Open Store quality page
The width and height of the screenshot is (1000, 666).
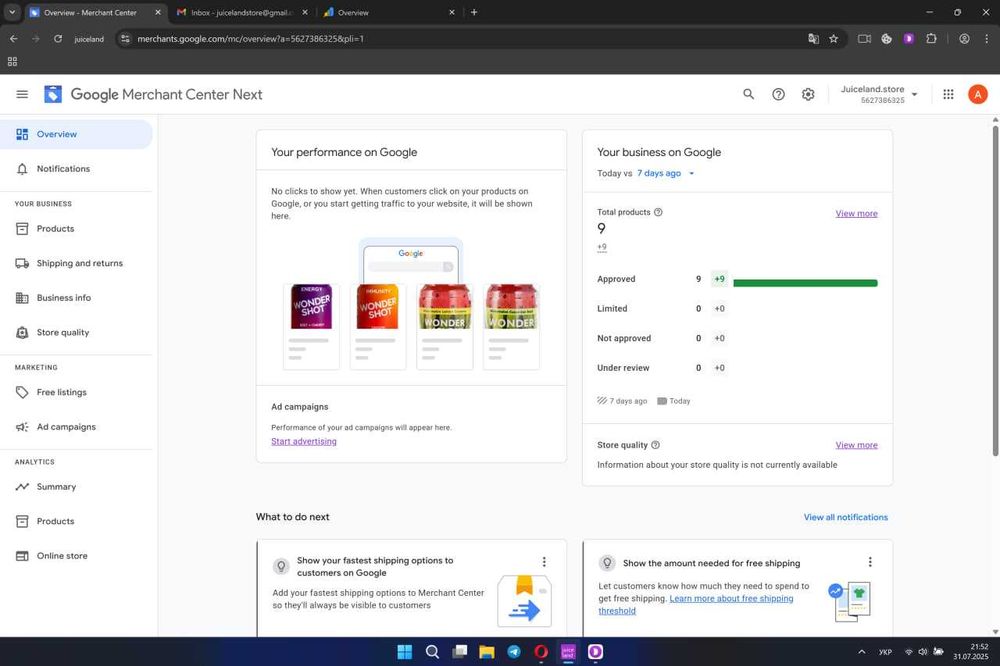(76, 332)
